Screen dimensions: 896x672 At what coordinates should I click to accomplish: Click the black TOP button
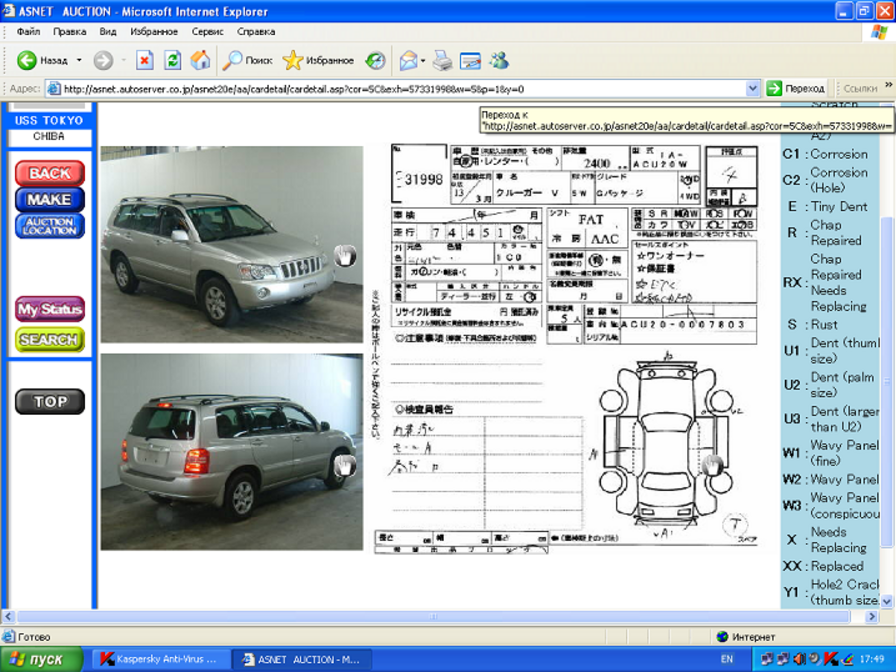click(50, 402)
